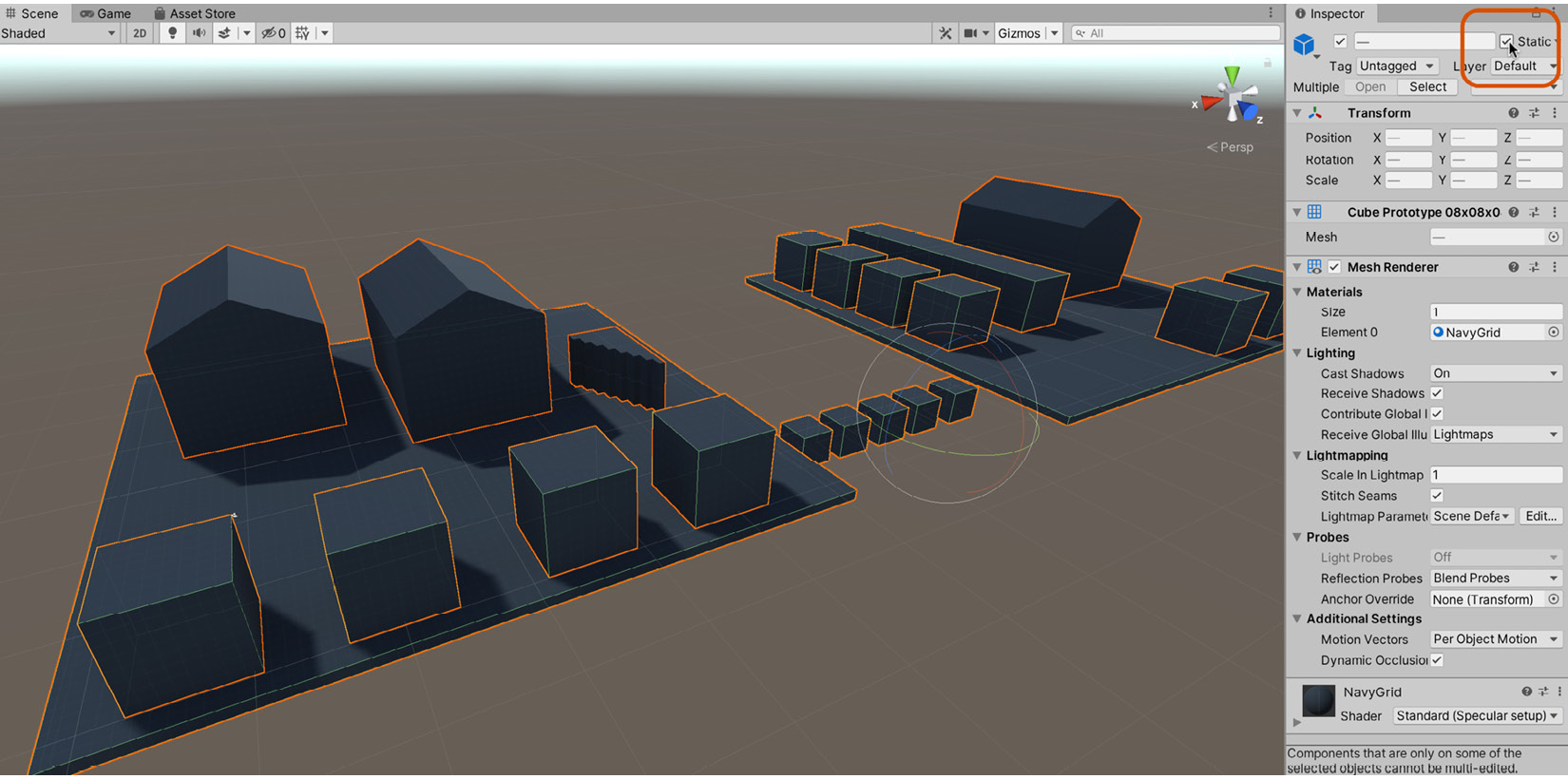Collapse the Materials section

click(1297, 293)
